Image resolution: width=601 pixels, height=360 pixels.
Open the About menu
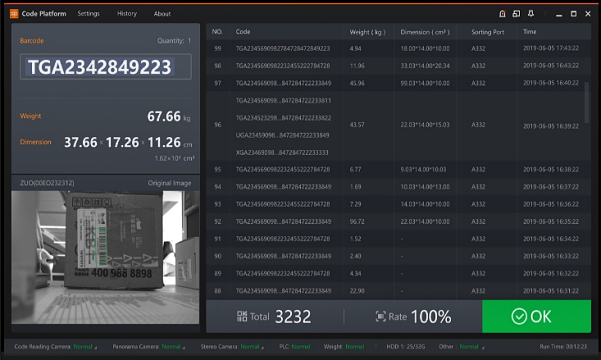[x=162, y=14]
